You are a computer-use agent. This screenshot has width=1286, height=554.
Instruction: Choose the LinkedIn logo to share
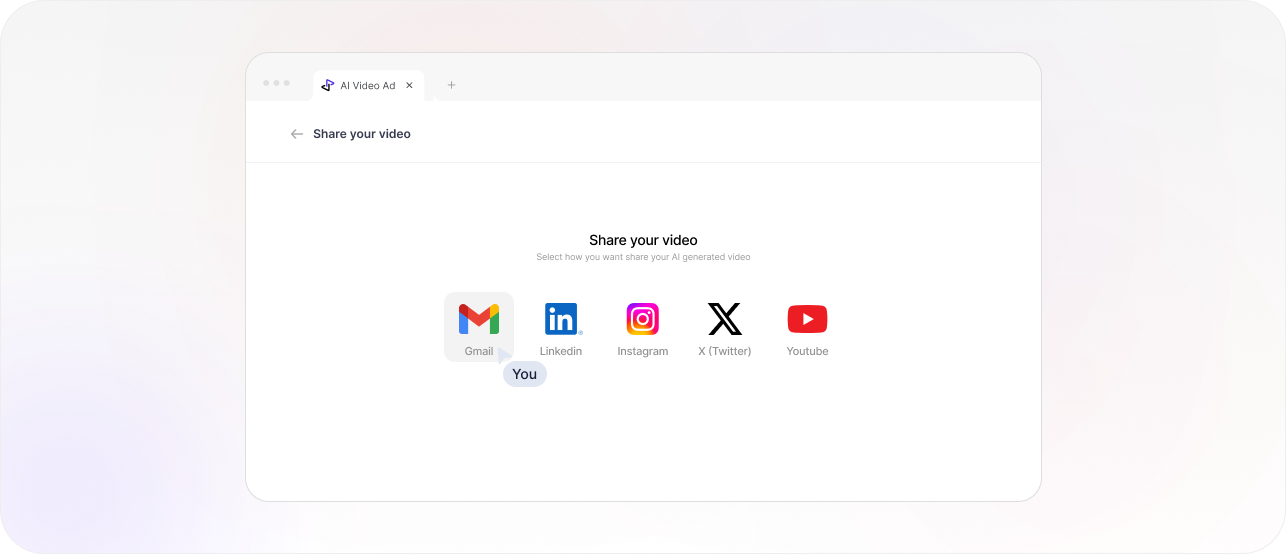point(563,319)
